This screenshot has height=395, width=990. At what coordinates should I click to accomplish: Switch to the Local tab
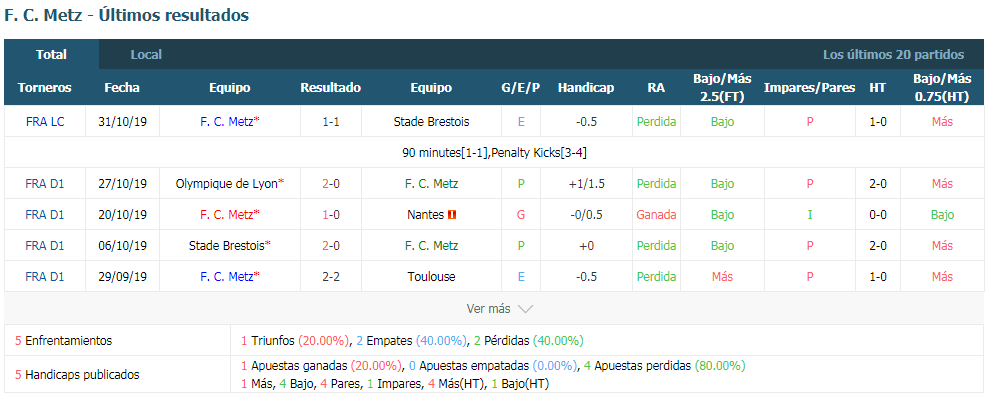pyautogui.click(x=146, y=54)
